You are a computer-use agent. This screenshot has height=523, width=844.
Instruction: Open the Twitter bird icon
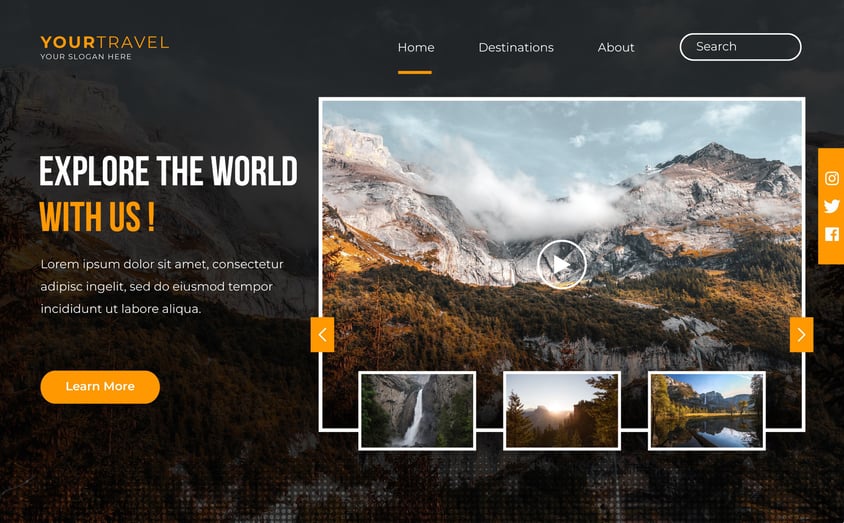click(832, 206)
